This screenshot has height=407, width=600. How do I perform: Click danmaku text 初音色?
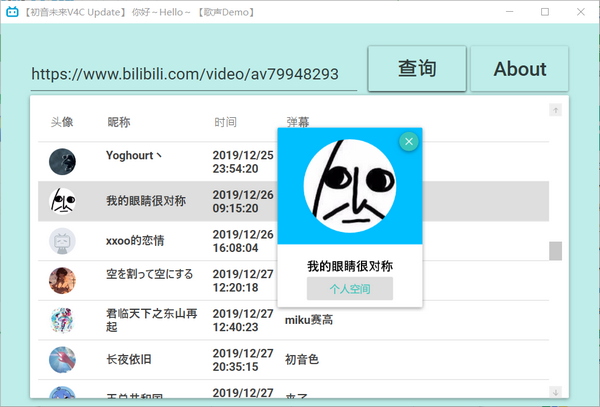(x=302, y=359)
